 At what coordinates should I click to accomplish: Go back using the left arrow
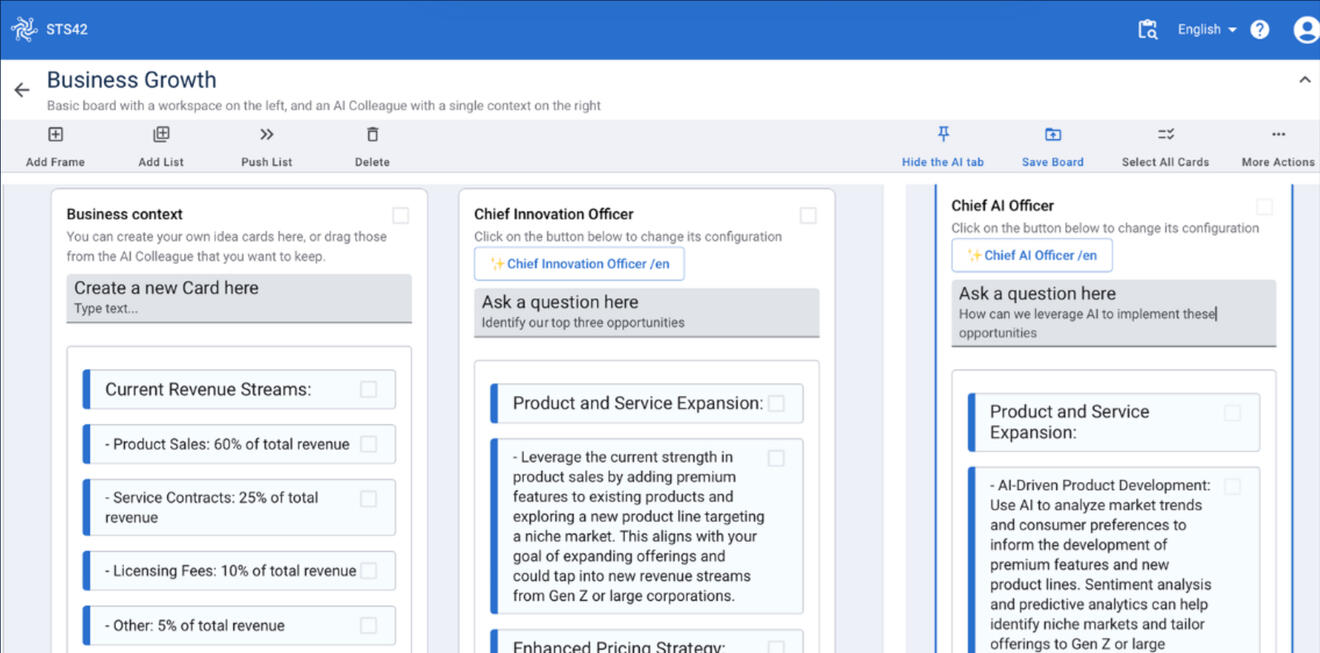coord(22,90)
